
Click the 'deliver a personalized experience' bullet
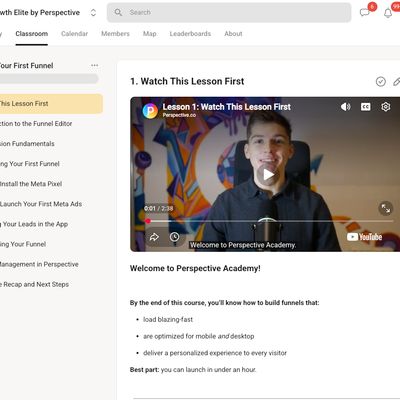pyautogui.click(x=215, y=353)
